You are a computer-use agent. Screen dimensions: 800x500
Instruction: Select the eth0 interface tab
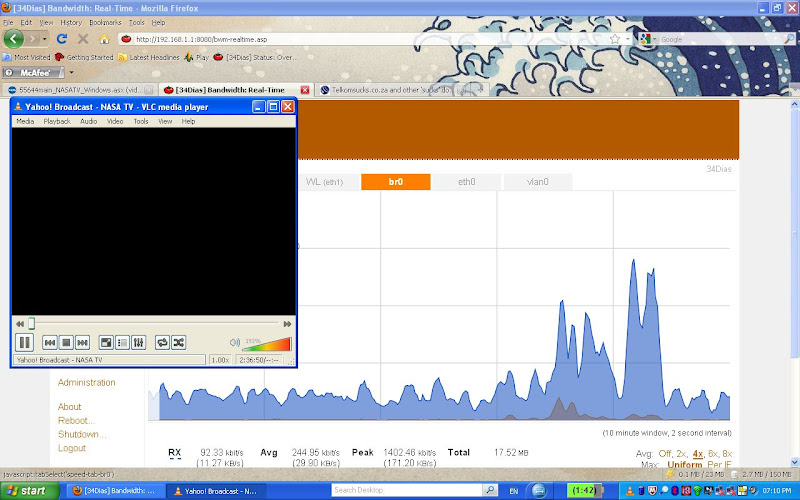click(x=466, y=182)
